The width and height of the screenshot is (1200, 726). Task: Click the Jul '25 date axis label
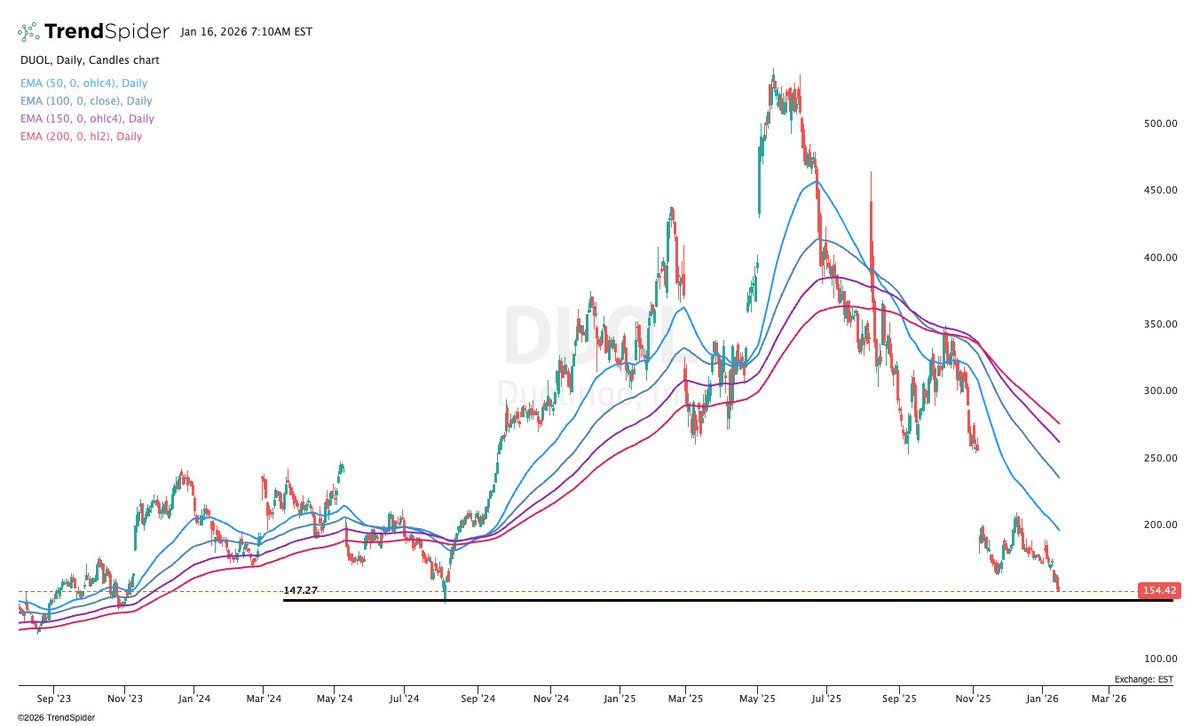click(827, 699)
